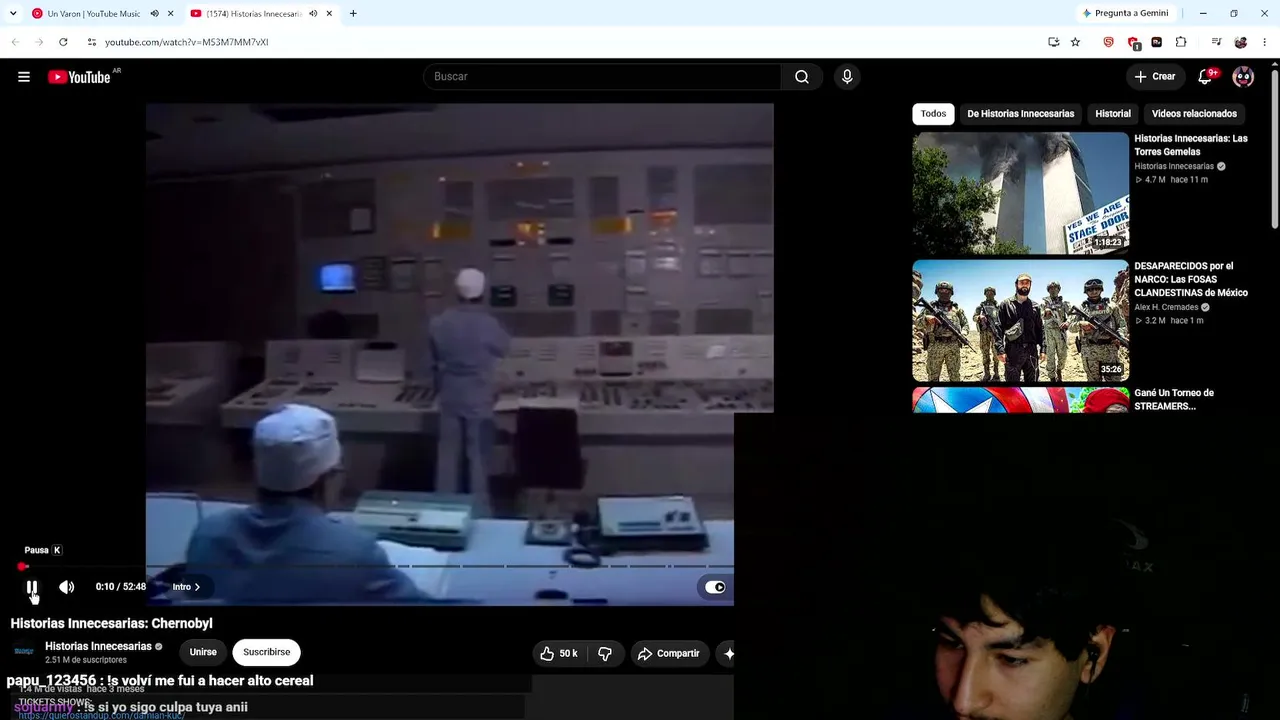Image resolution: width=1280 pixels, height=720 pixels.
Task: Open the YouTube hamburger guide menu
Action: coord(24,77)
